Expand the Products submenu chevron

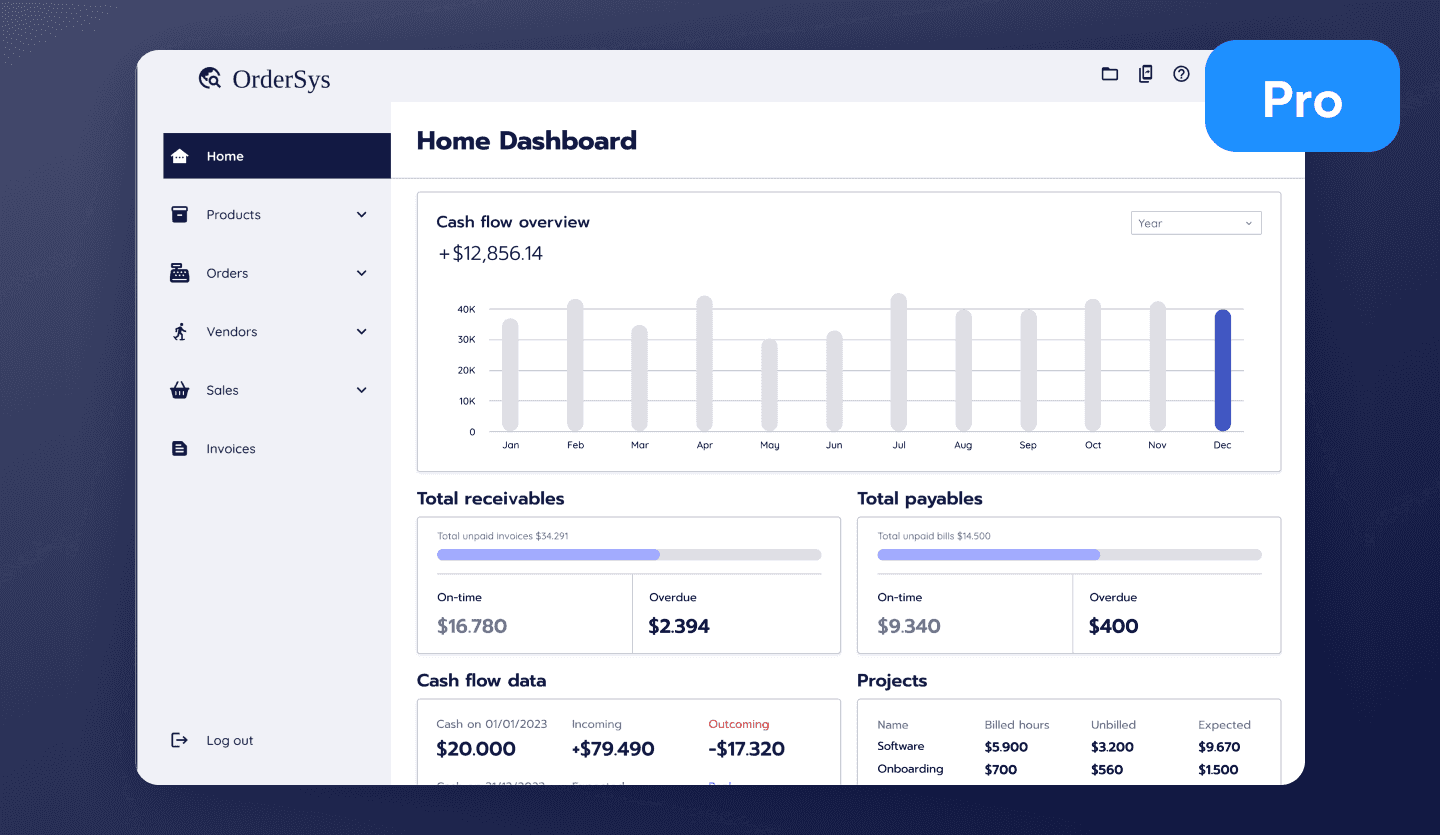click(x=361, y=214)
